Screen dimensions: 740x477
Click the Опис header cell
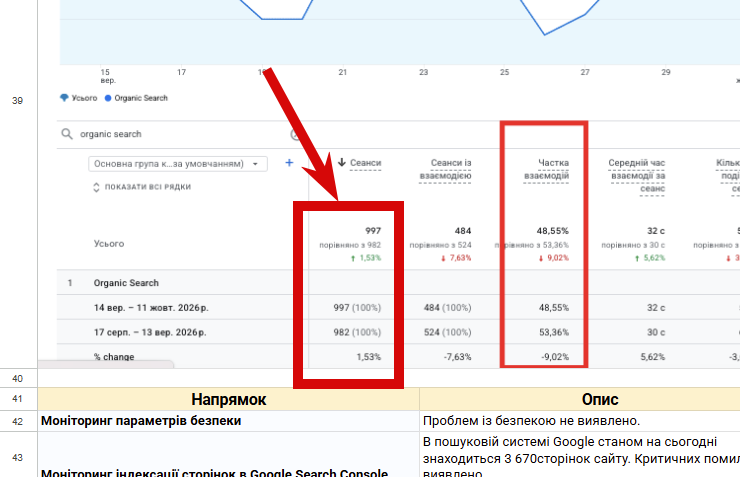pos(580,399)
